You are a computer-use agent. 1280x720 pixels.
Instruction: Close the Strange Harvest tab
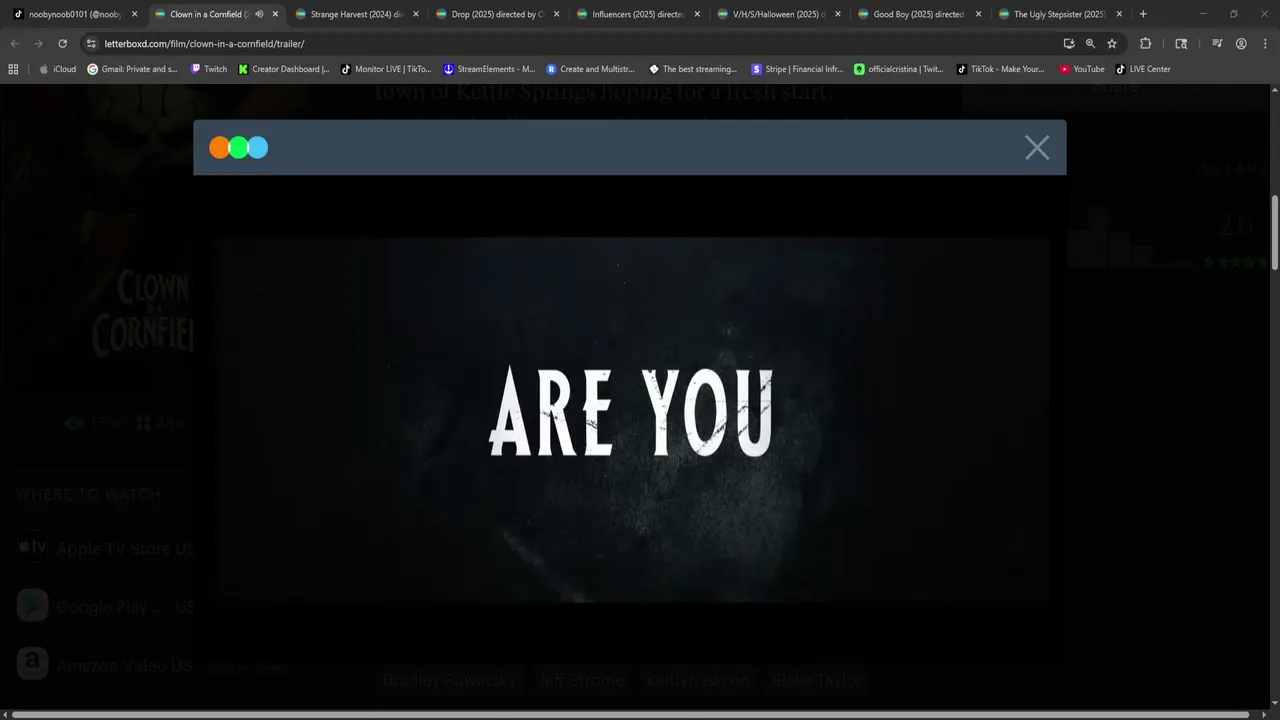tap(416, 14)
